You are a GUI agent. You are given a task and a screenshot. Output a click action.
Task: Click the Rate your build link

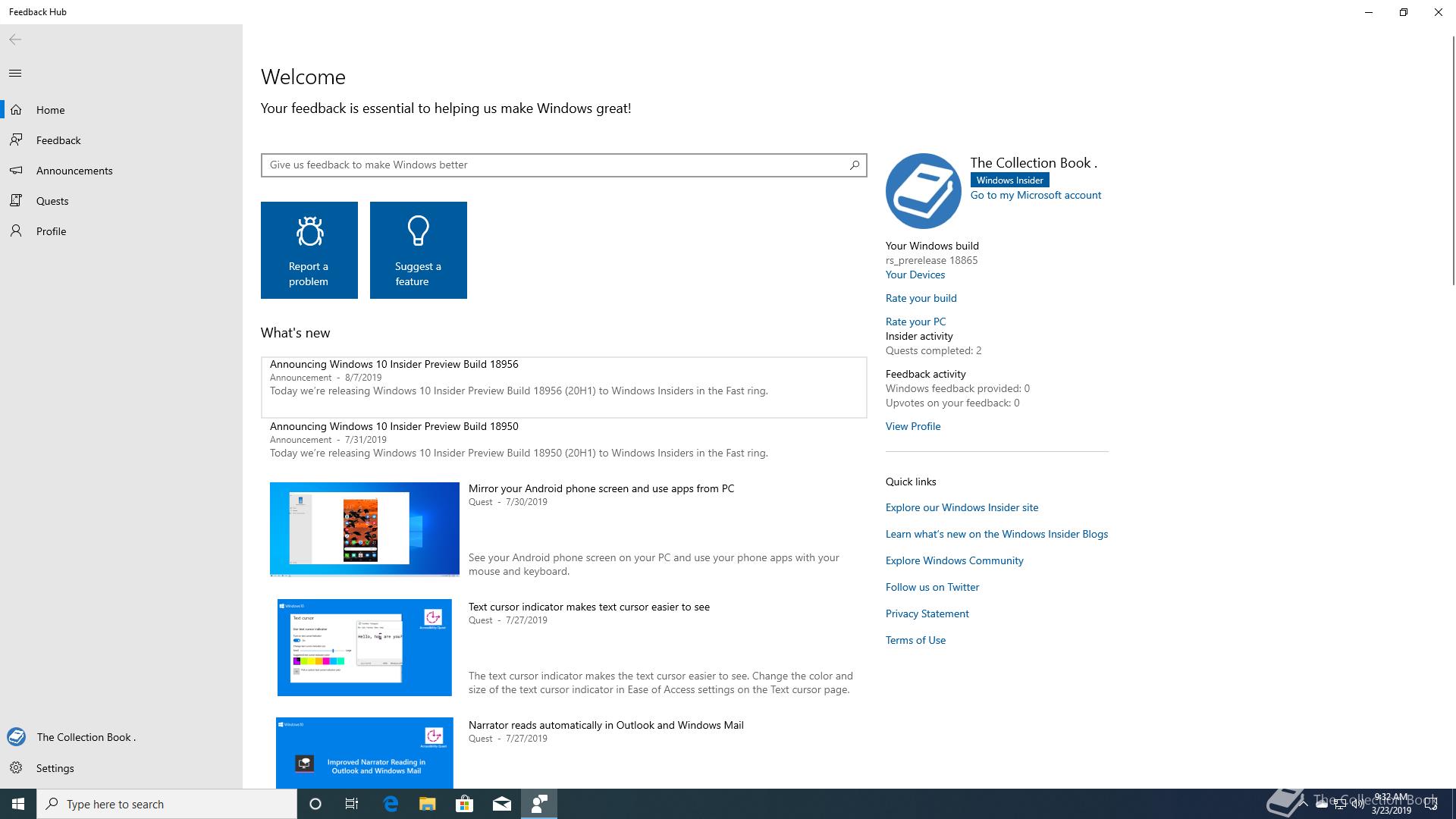click(921, 299)
